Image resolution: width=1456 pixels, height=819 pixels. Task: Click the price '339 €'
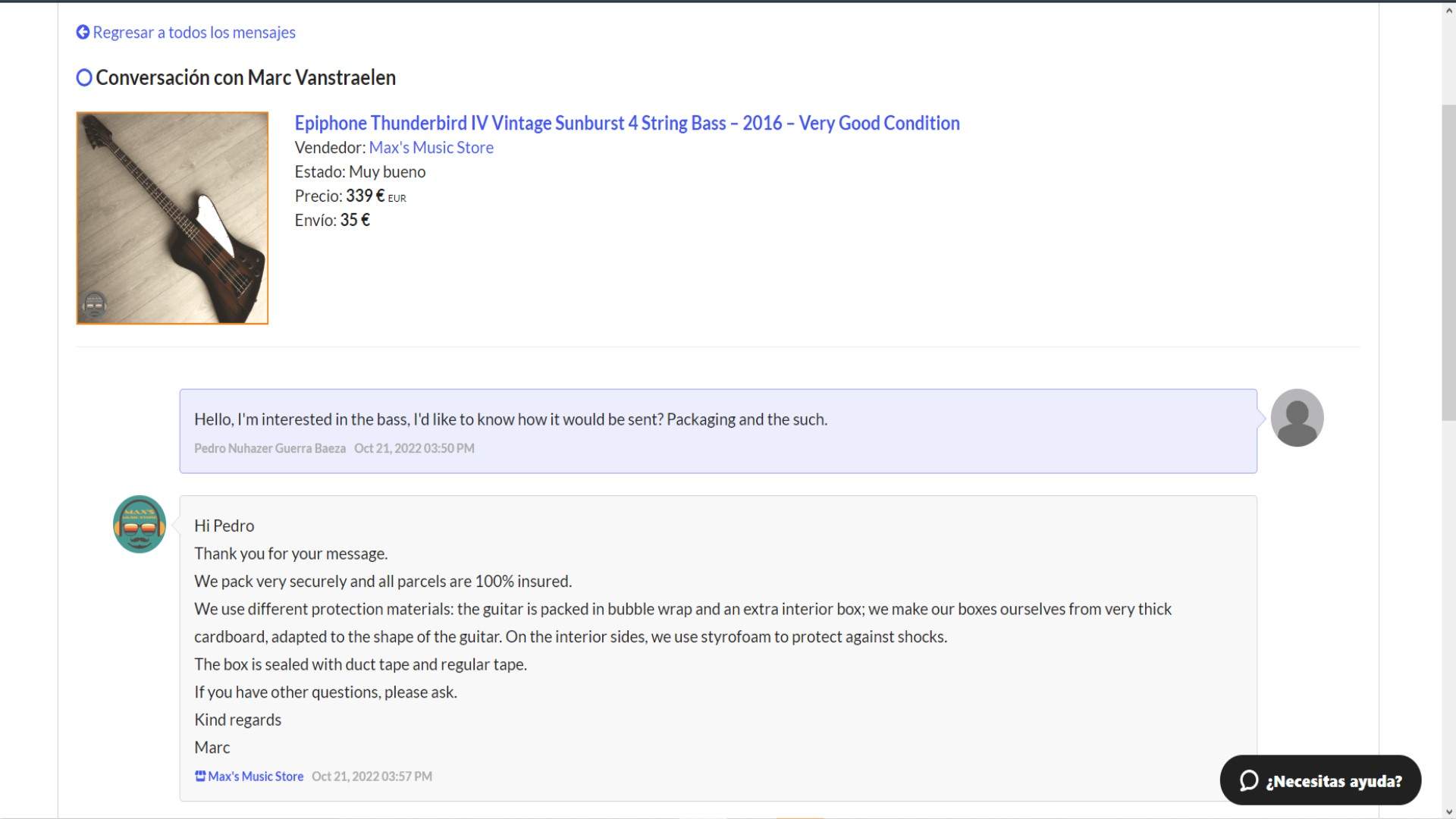tap(366, 196)
